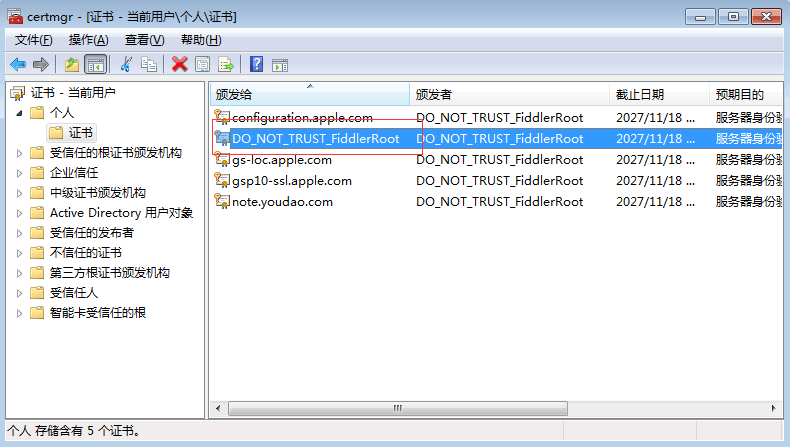This screenshot has height=447, width=790.
Task: Sort by the 颁发给 column header
Action: (310, 94)
